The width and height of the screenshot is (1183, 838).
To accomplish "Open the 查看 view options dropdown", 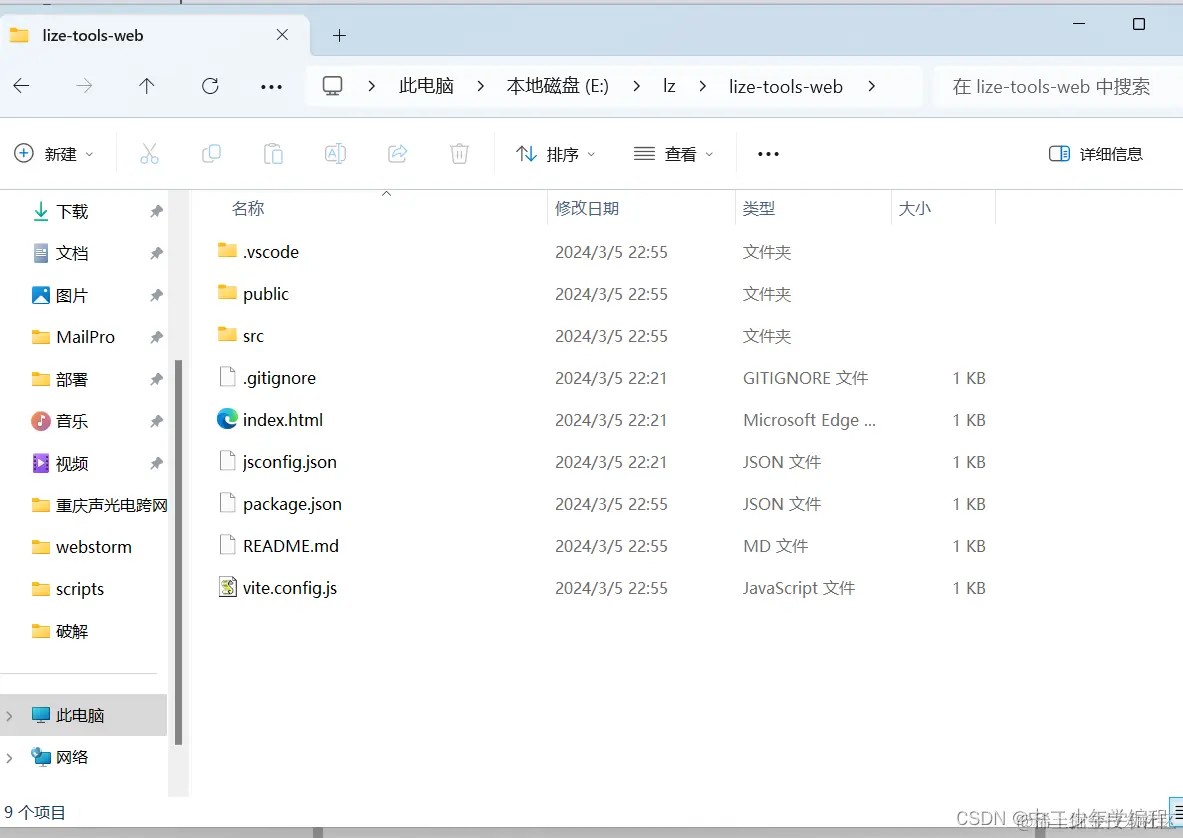I will pos(674,153).
